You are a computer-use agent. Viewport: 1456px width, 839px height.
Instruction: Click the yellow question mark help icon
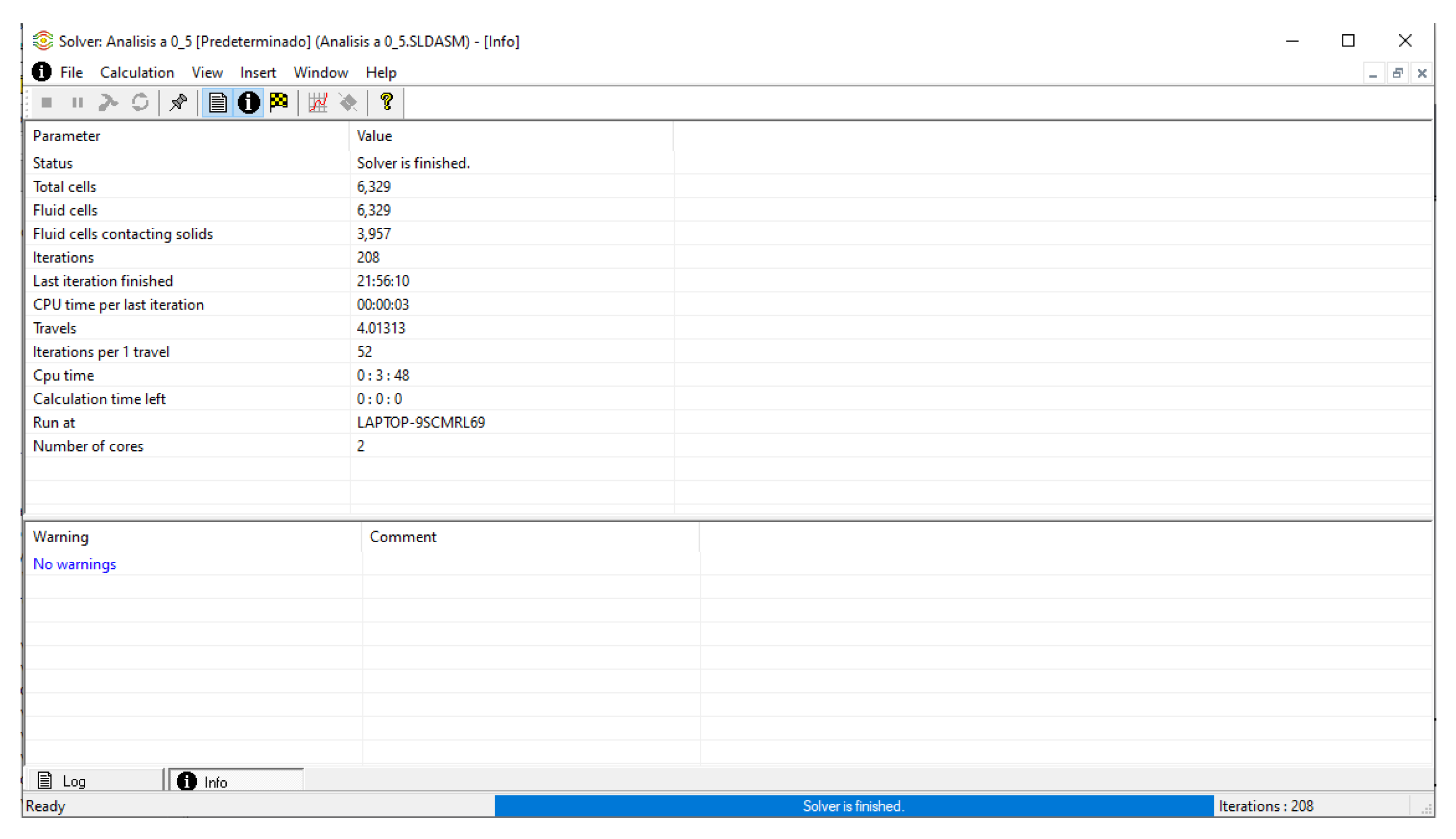[386, 102]
